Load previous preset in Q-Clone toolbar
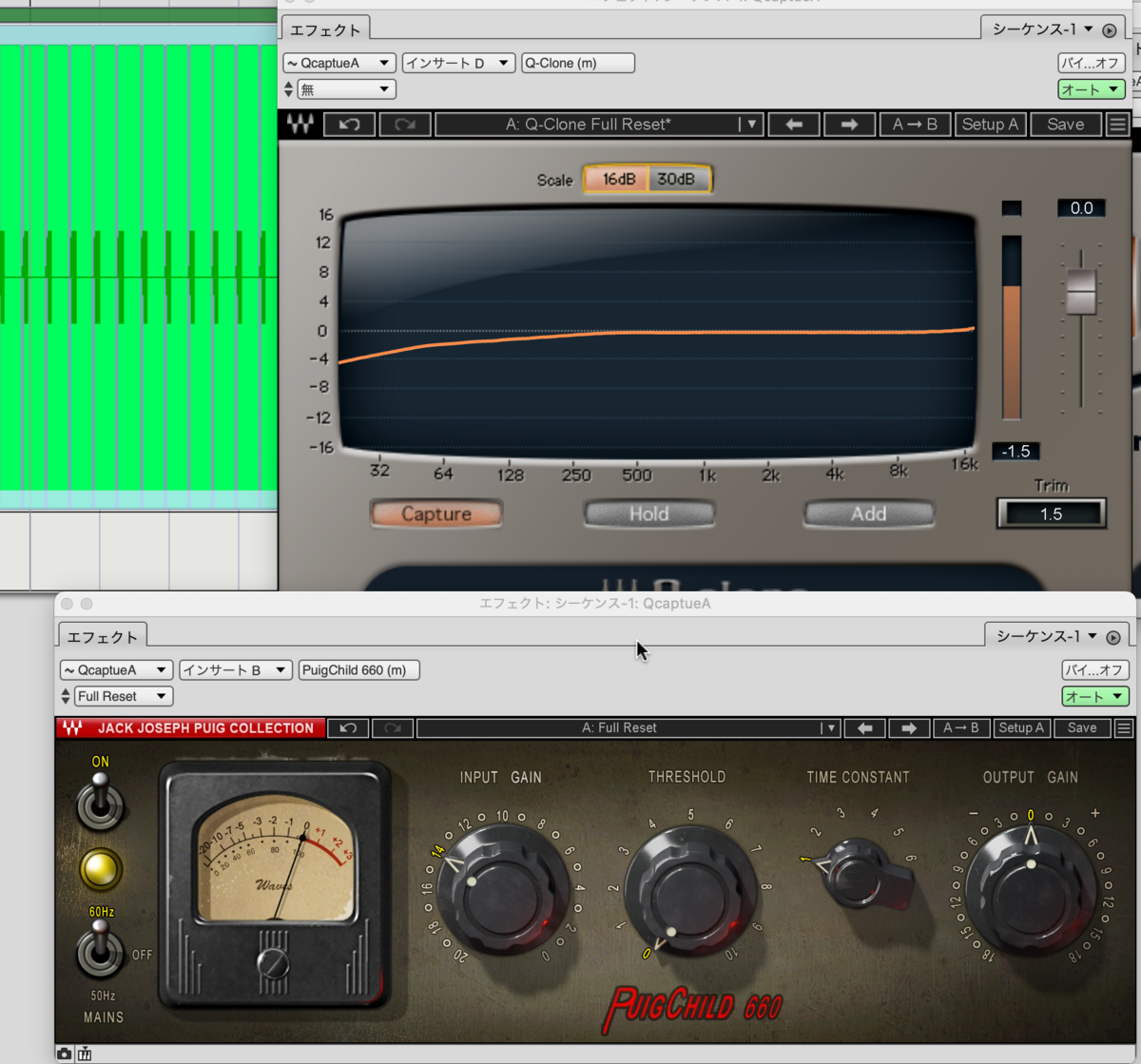Screen dimensions: 1141x1064 794,125
